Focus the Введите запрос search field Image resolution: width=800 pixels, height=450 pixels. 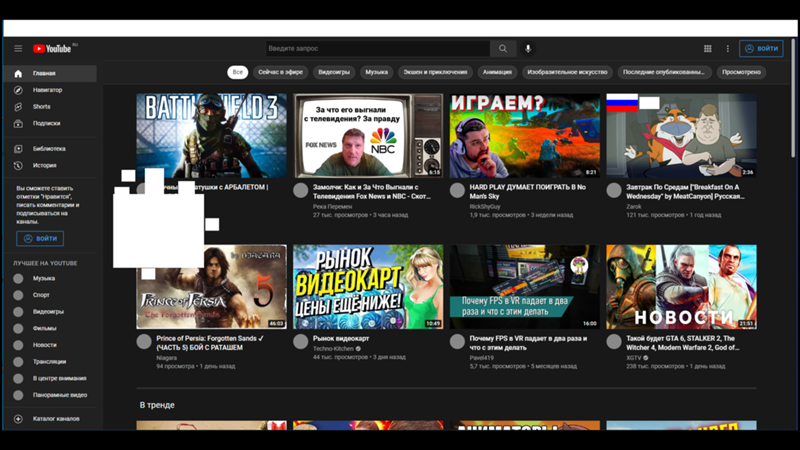378,48
